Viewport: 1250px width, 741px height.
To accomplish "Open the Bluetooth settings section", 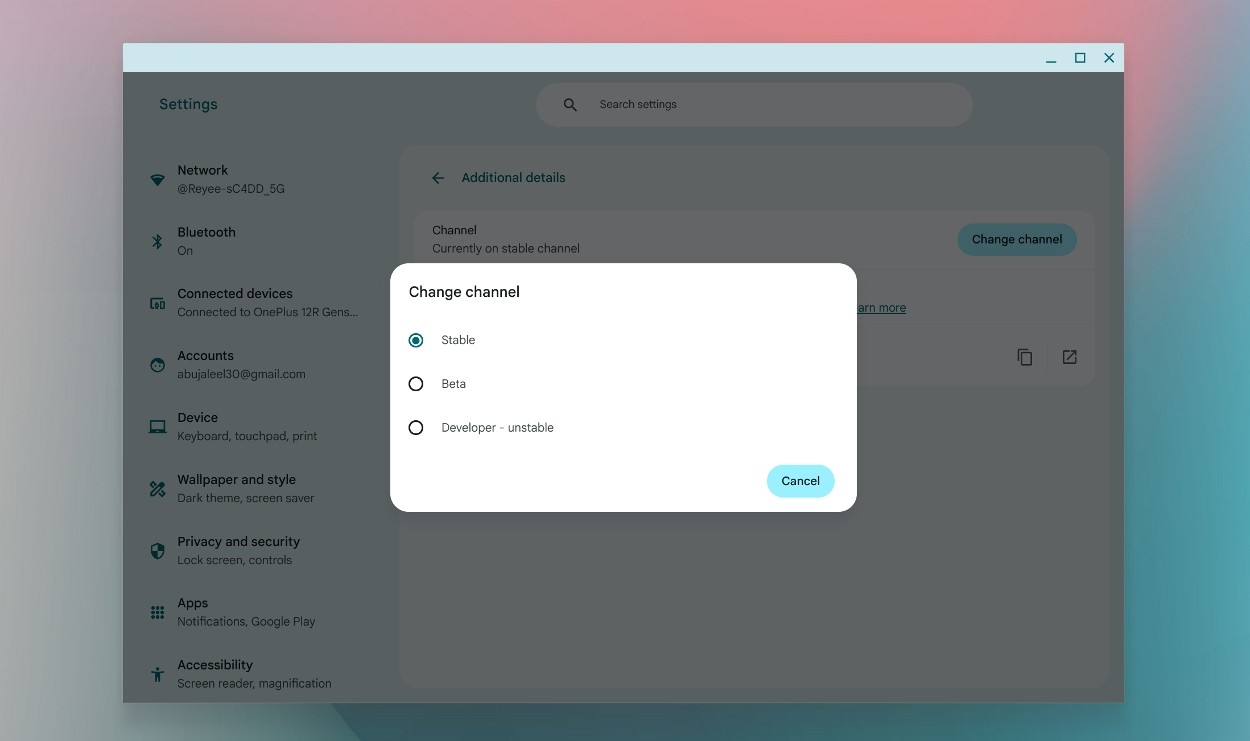I will 258,241.
